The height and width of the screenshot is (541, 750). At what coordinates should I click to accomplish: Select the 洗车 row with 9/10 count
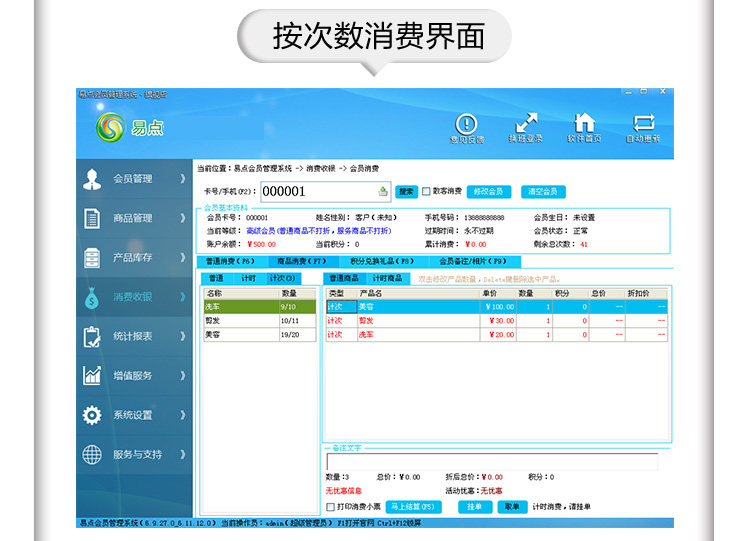point(260,307)
